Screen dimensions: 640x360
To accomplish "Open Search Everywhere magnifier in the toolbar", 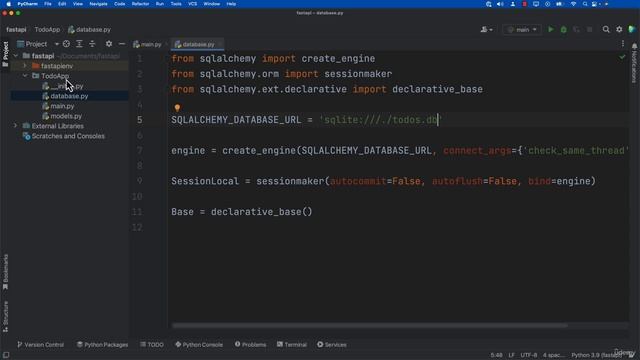I will (606, 29).
